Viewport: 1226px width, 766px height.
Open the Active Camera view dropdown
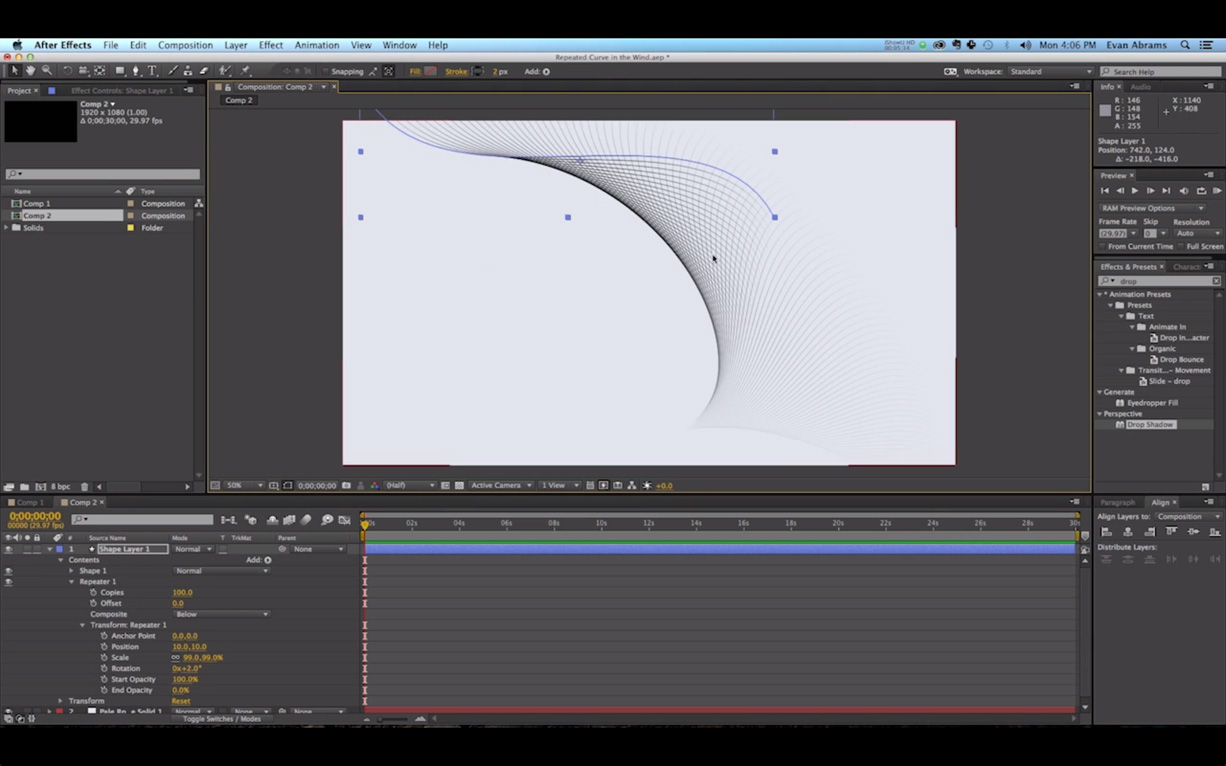point(500,485)
